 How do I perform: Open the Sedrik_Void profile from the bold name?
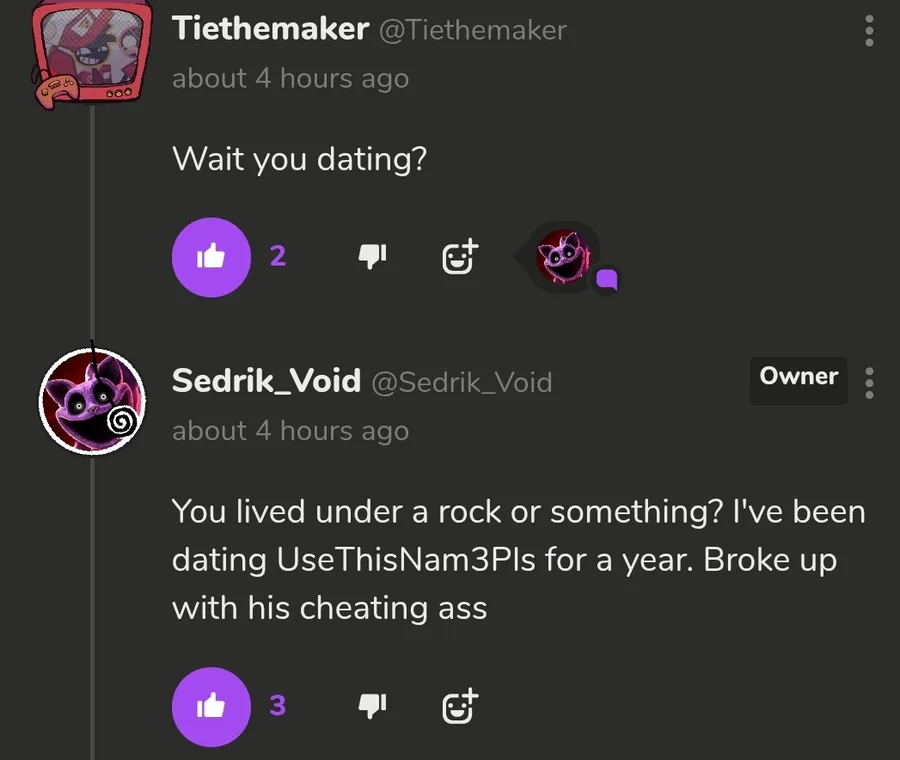click(x=266, y=381)
